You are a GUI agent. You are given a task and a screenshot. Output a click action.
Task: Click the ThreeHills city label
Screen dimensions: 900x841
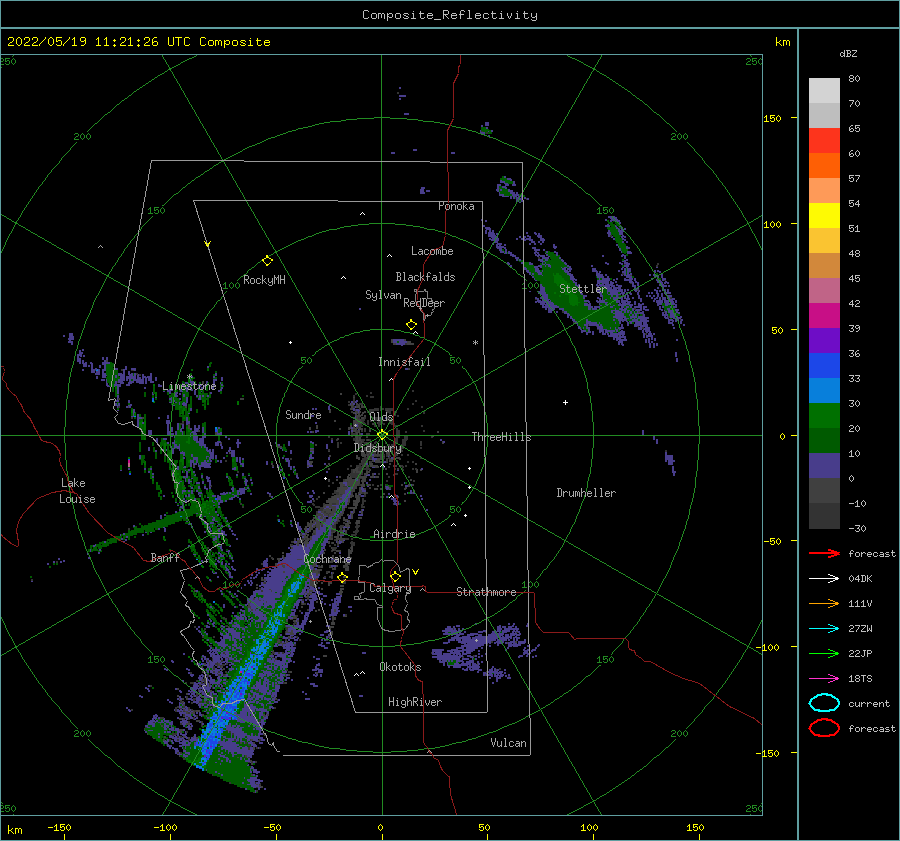coord(501,437)
